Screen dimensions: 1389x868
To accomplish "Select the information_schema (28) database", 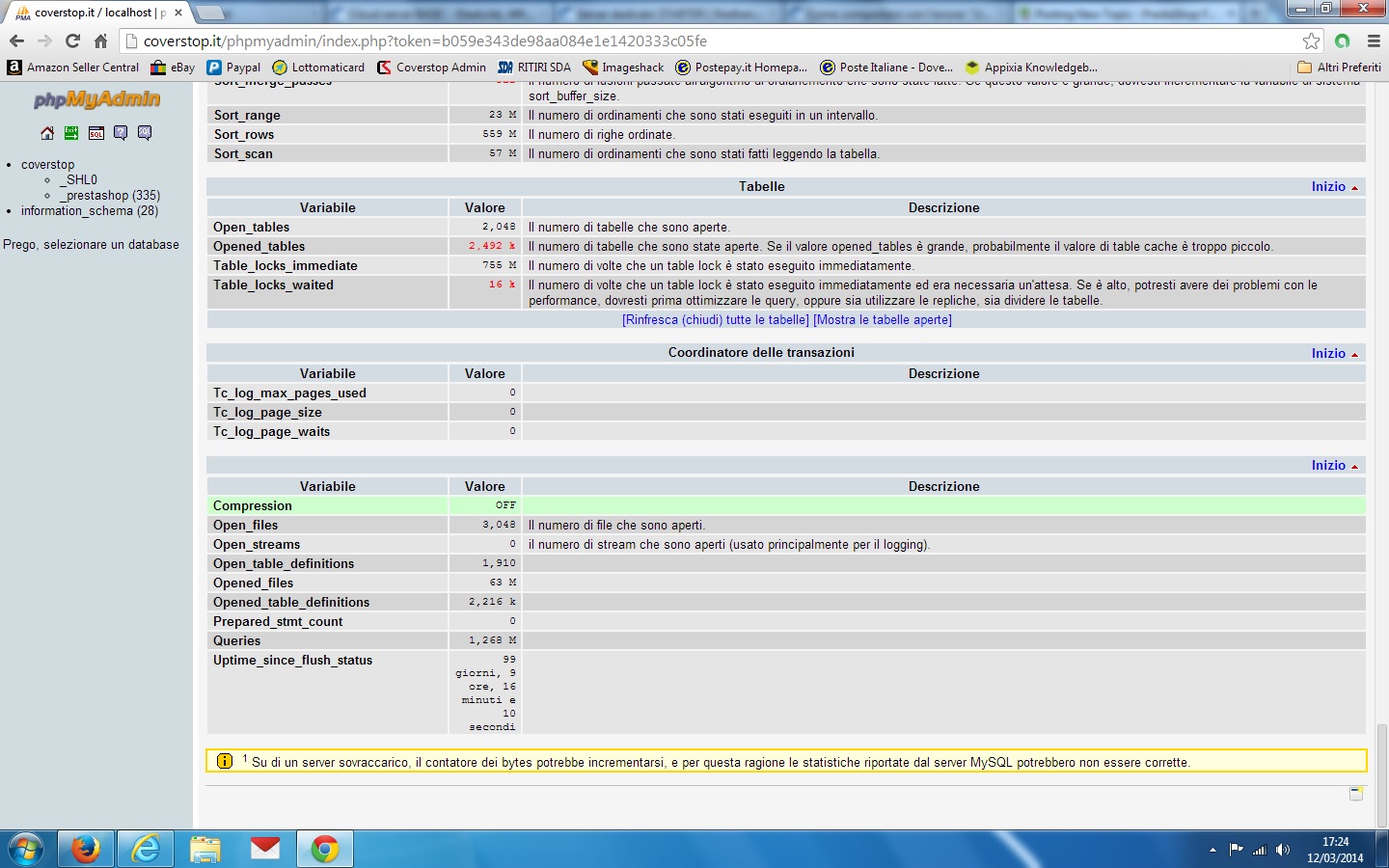I will pyautogui.click(x=90, y=211).
